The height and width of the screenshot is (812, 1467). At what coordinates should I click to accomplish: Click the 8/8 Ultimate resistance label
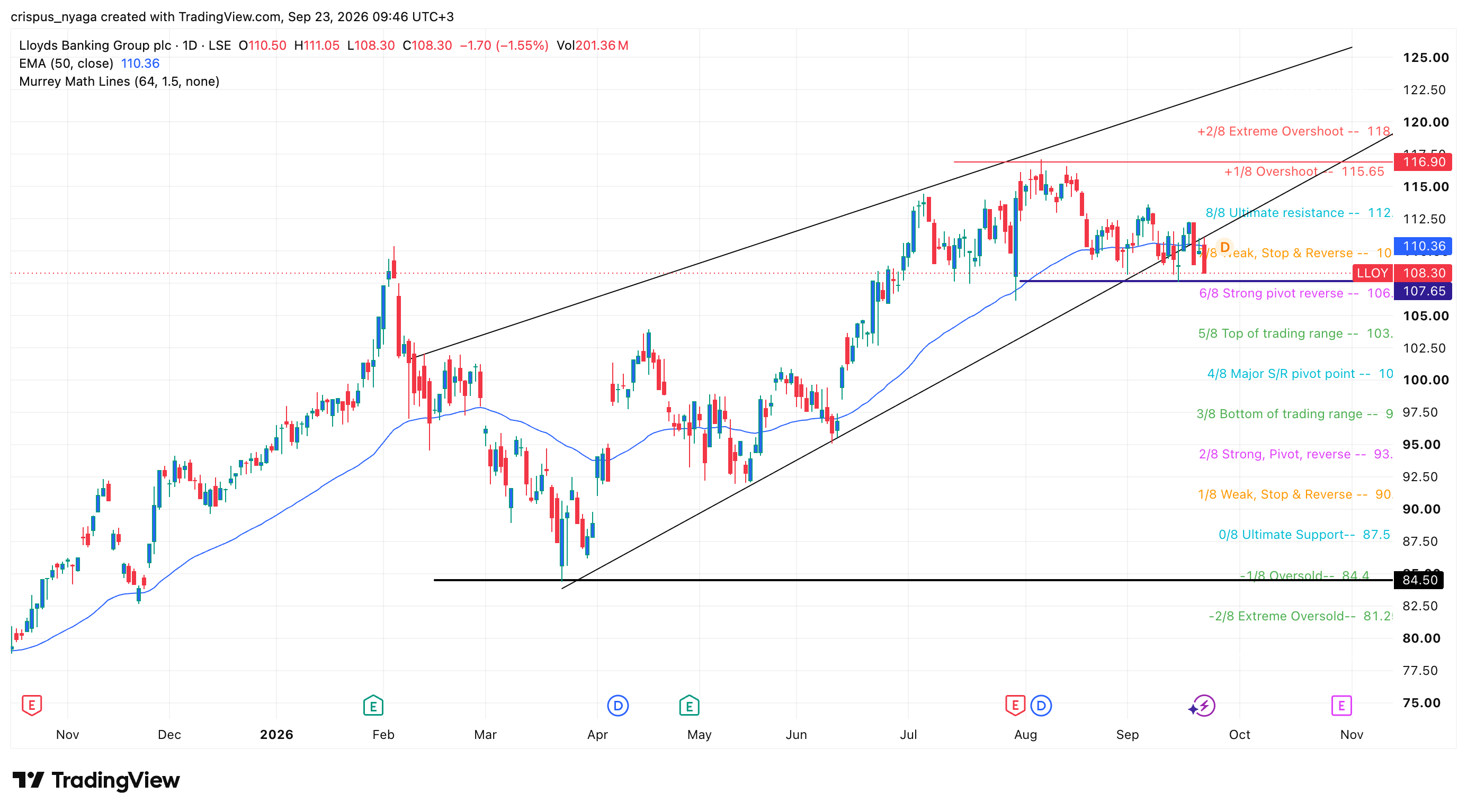pos(1299,213)
